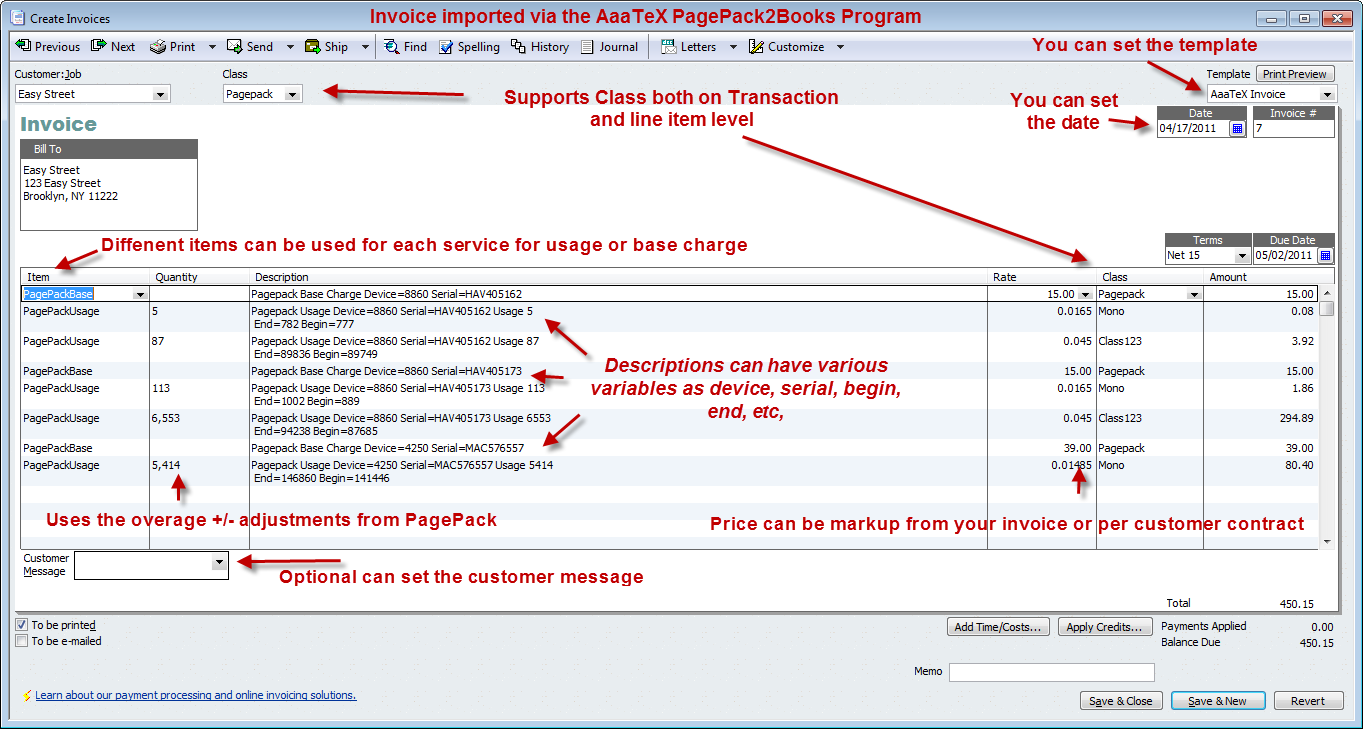1363x729 pixels.
Task: Click Apply Credits button
Action: coord(1104,627)
